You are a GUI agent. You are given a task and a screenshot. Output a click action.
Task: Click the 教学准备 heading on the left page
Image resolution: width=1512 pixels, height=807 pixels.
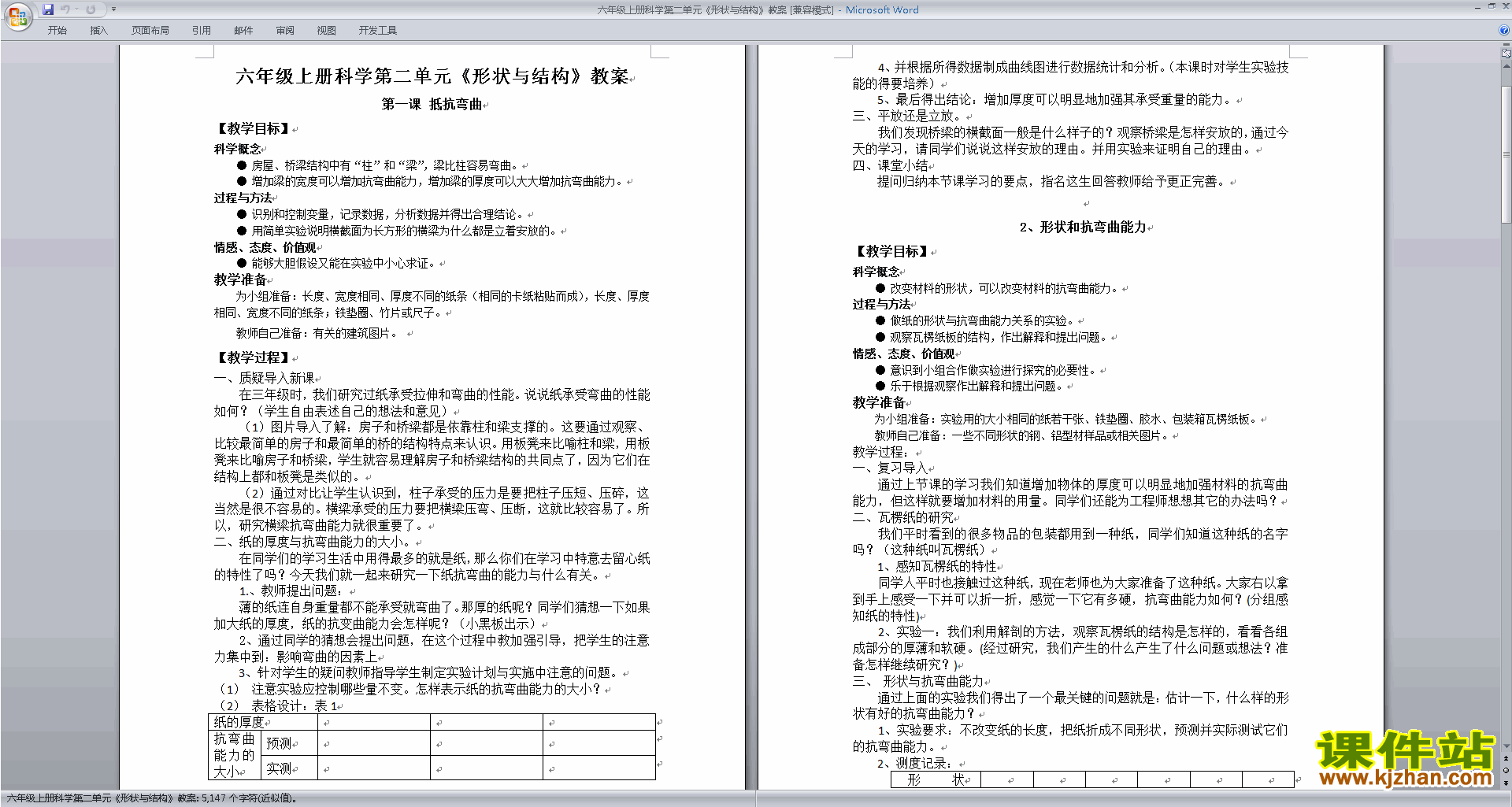tap(240, 279)
